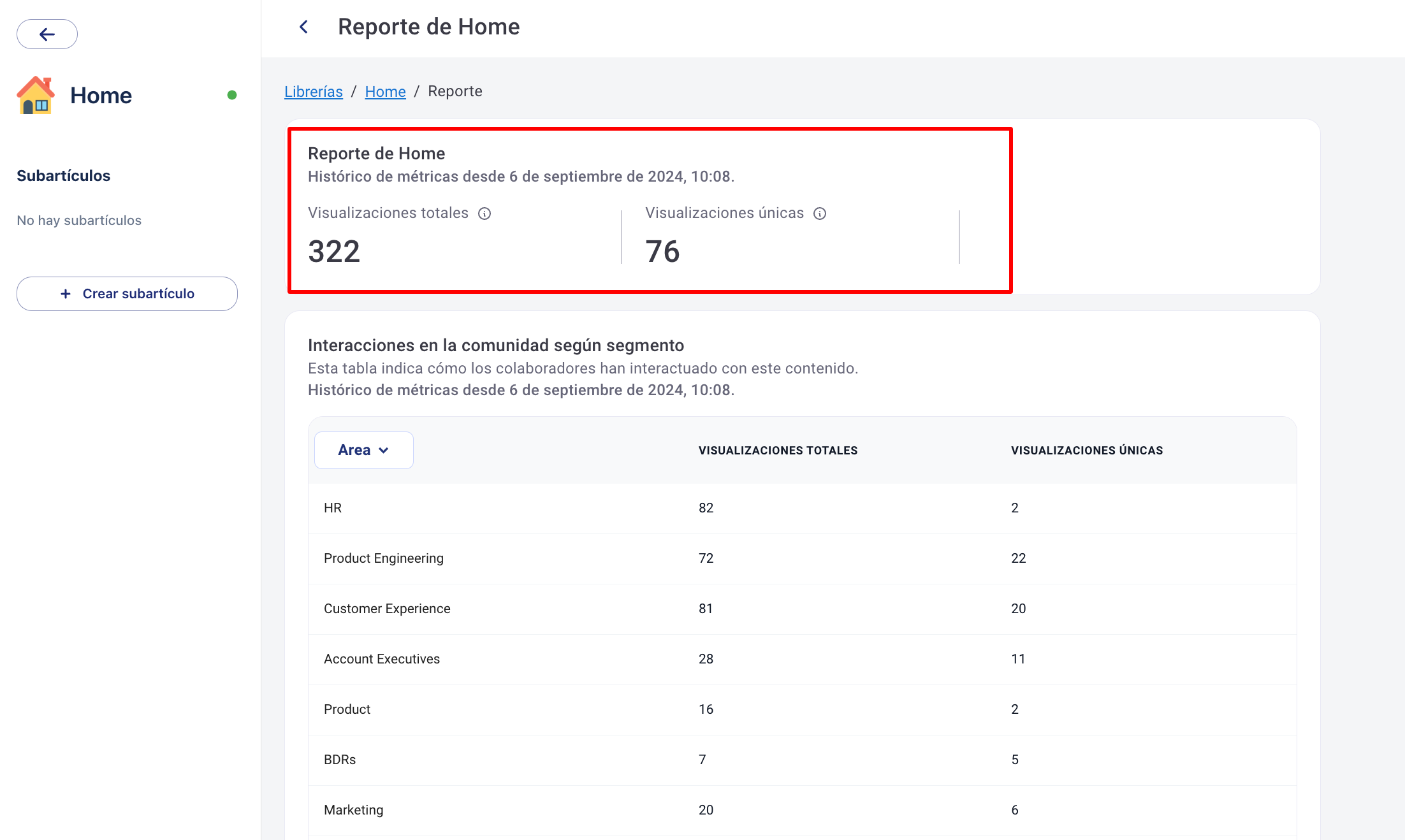Image resolution: width=1405 pixels, height=840 pixels.
Task: Click the Home house emoji icon
Action: coord(36,96)
